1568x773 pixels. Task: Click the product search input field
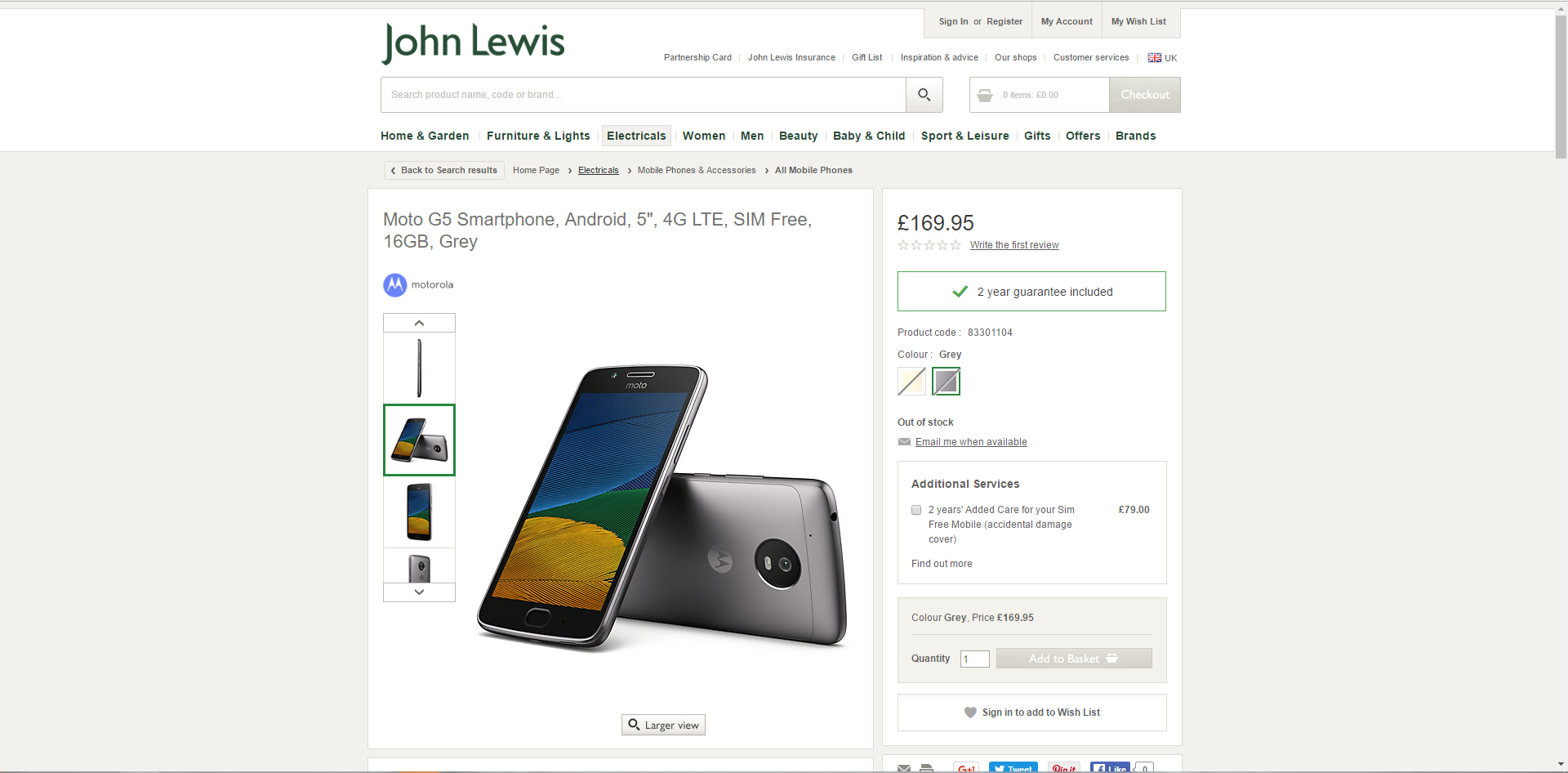click(x=644, y=95)
